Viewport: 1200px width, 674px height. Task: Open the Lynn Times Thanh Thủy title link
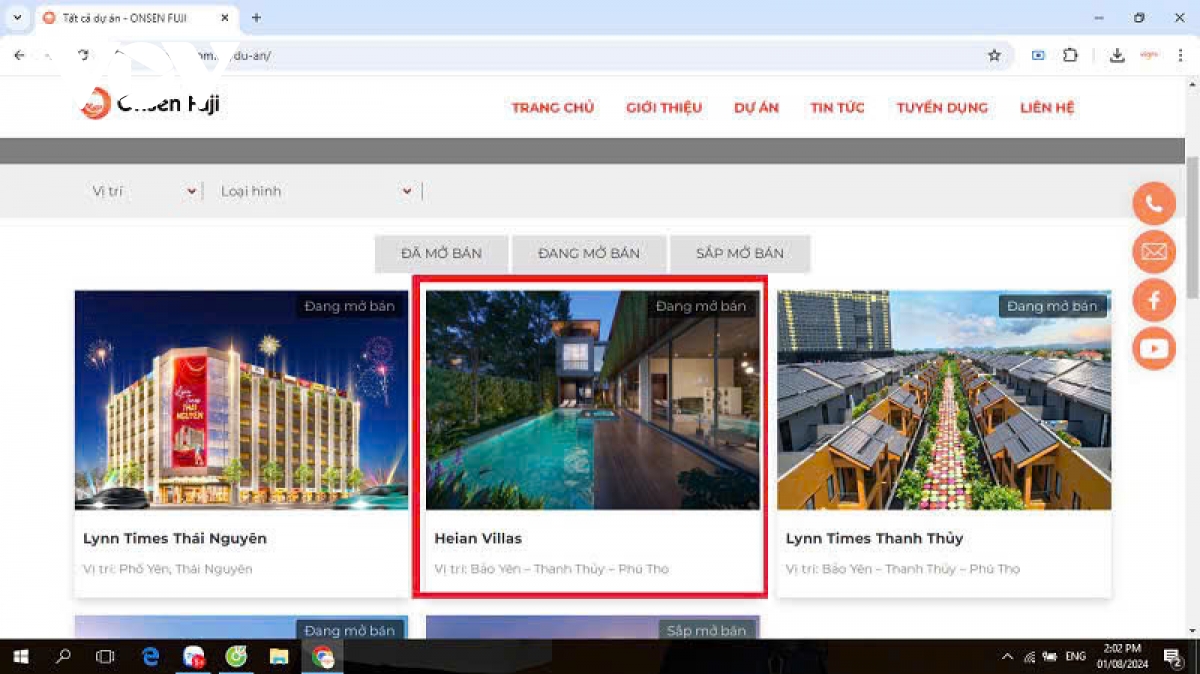click(874, 538)
